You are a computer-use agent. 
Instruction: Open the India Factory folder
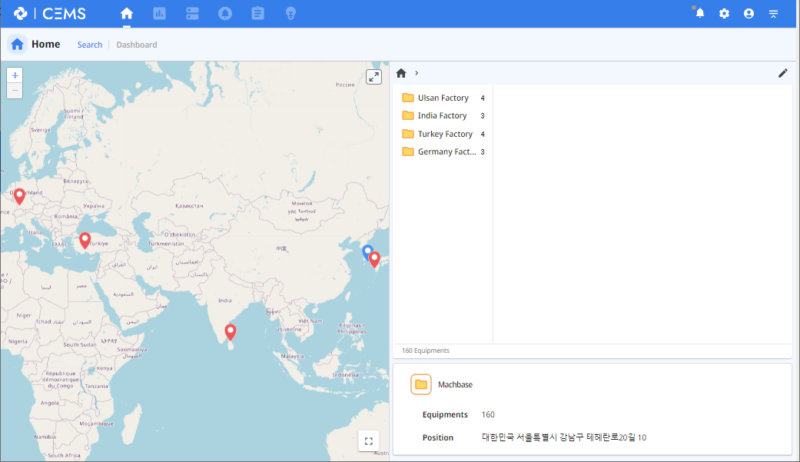tap(441, 116)
